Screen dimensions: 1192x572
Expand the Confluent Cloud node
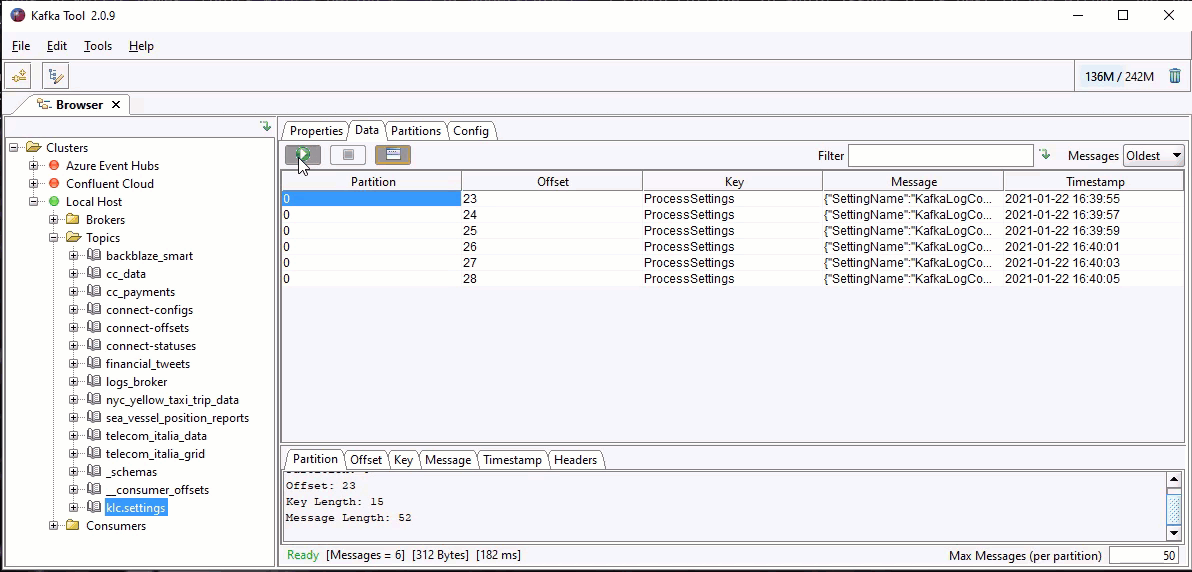(33, 183)
